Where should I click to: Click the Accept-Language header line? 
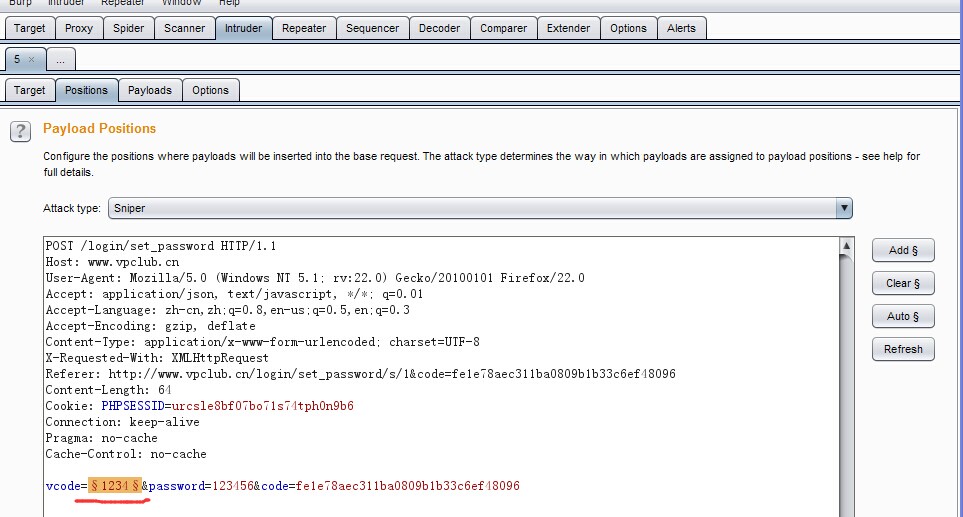coord(228,310)
